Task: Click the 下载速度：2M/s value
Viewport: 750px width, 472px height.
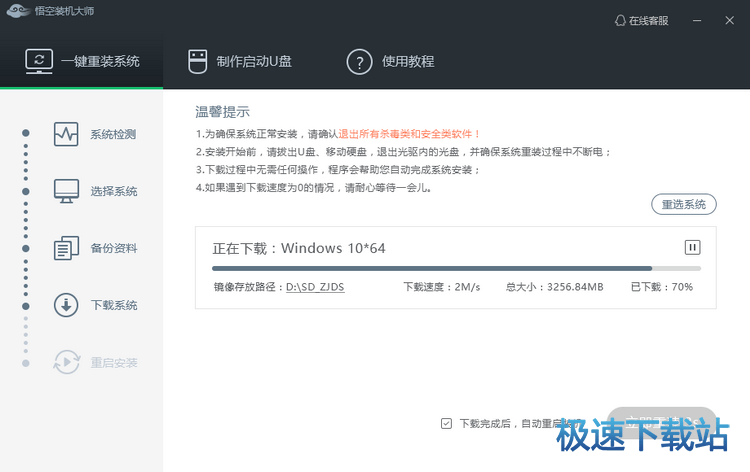Action: click(441, 287)
